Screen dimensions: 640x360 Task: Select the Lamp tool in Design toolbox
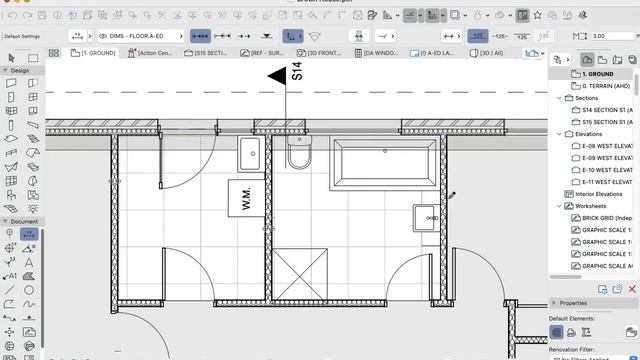[33, 209]
